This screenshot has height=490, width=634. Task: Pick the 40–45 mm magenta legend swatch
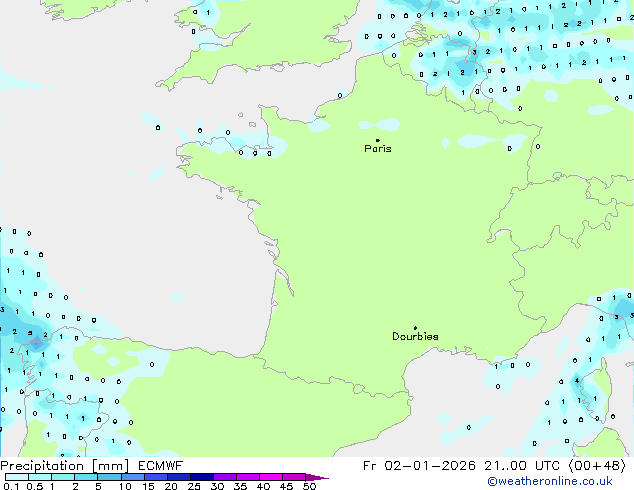271,477
